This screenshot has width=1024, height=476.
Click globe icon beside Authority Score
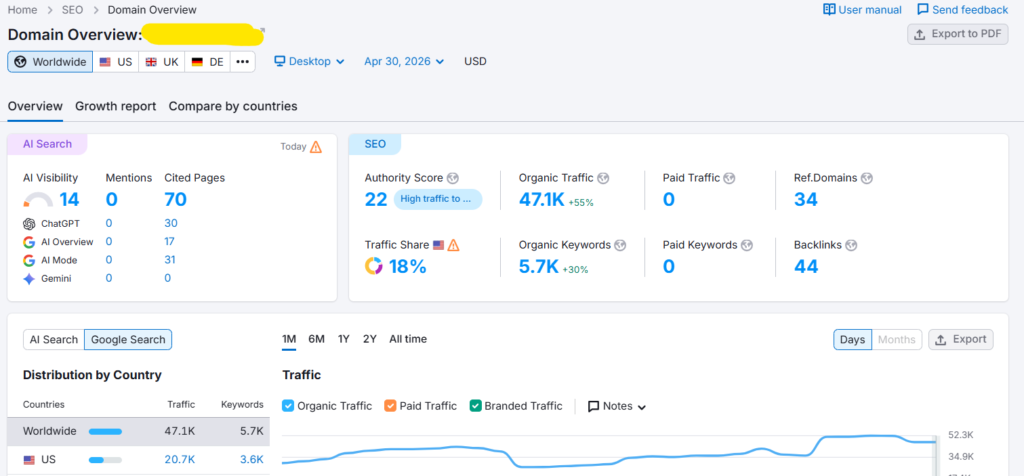pos(453,178)
